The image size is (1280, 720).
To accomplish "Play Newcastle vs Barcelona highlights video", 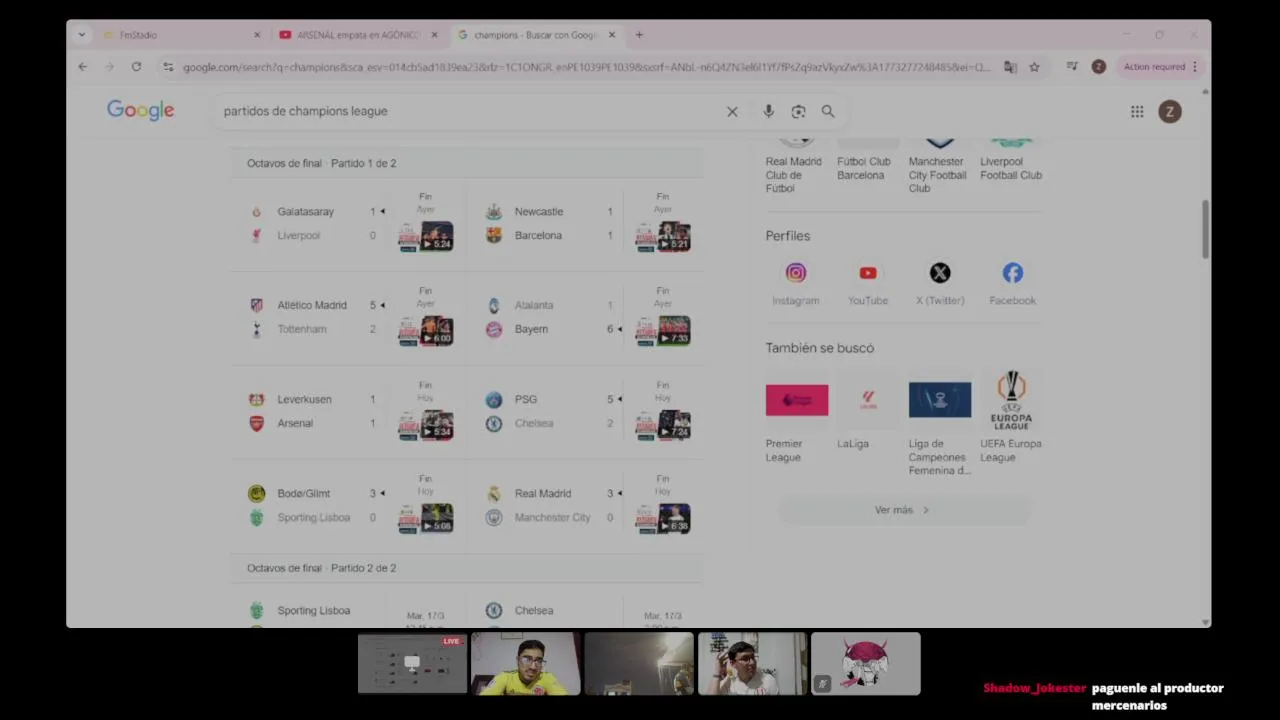I will pos(663,237).
